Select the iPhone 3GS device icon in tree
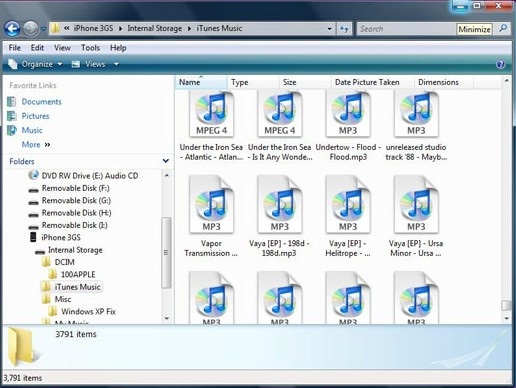This screenshot has height=388, width=516. pyautogui.click(x=33, y=237)
